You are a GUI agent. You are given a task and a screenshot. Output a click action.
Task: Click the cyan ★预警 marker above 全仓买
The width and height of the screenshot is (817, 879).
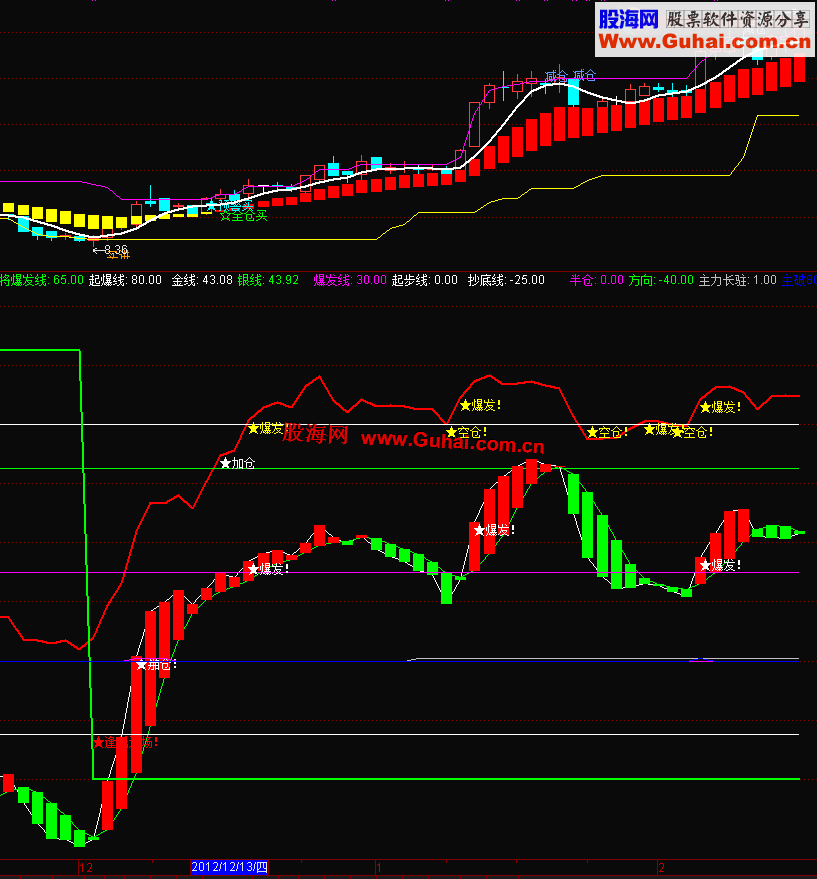[x=230, y=206]
